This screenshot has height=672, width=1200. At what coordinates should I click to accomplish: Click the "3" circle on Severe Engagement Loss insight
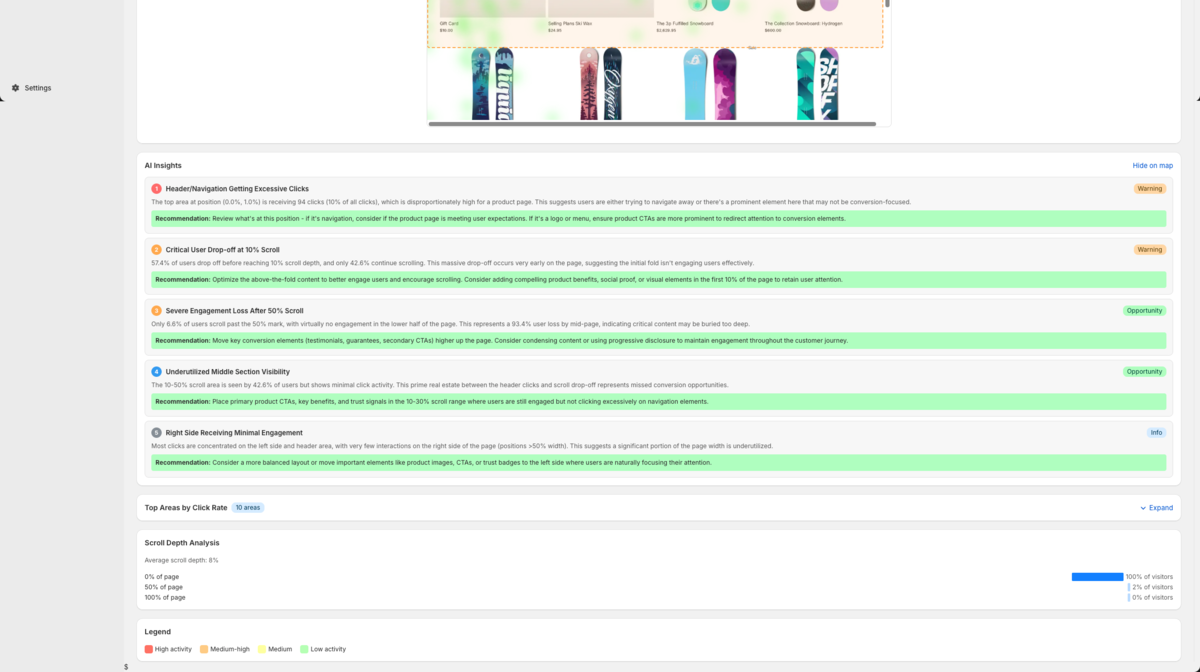155,310
